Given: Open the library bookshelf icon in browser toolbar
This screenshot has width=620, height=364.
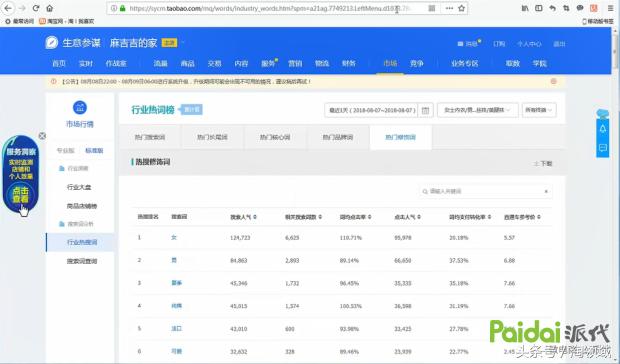Looking at the screenshot, I should [525, 8].
